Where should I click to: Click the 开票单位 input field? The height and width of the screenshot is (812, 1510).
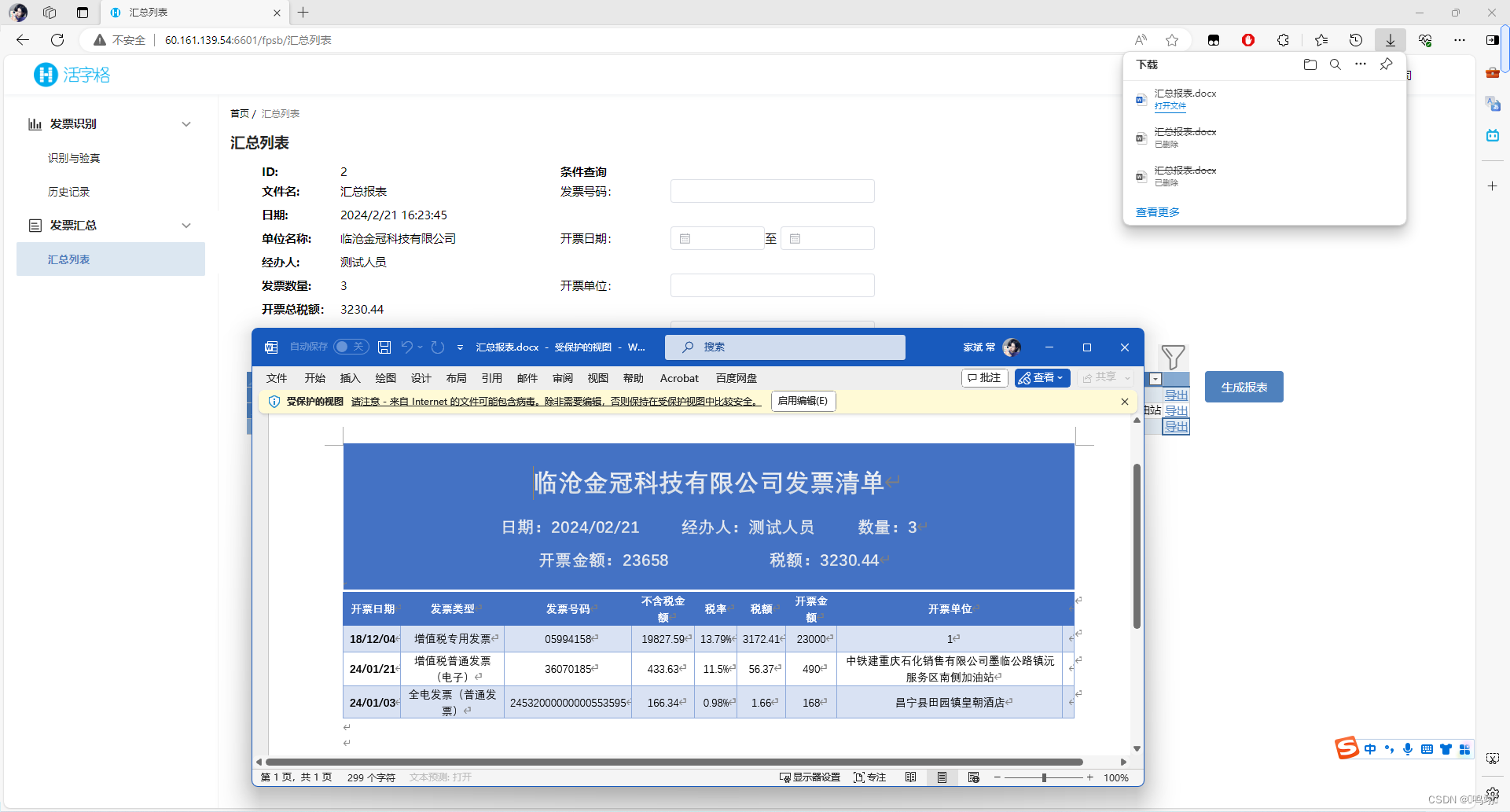(x=772, y=285)
